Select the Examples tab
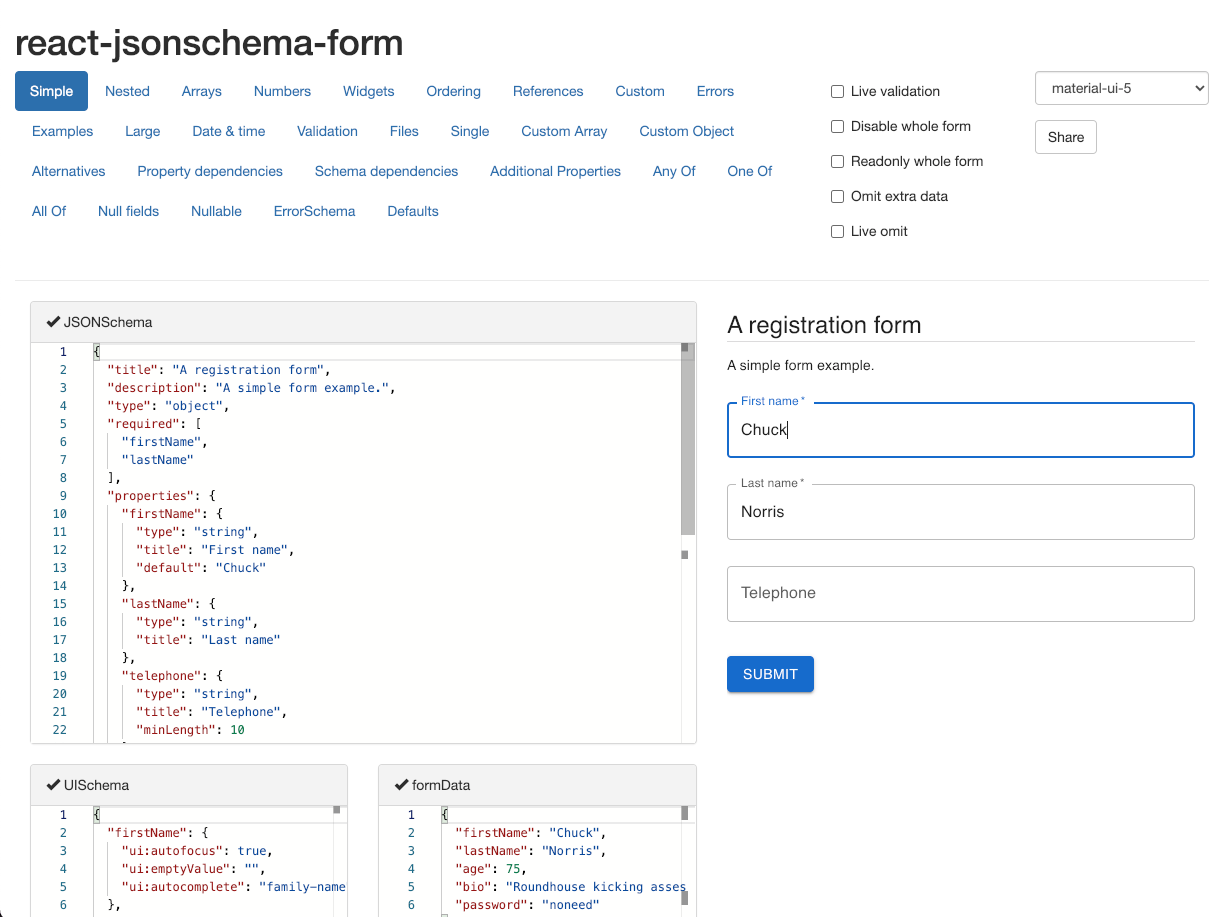The image size is (1221, 917). (62, 131)
